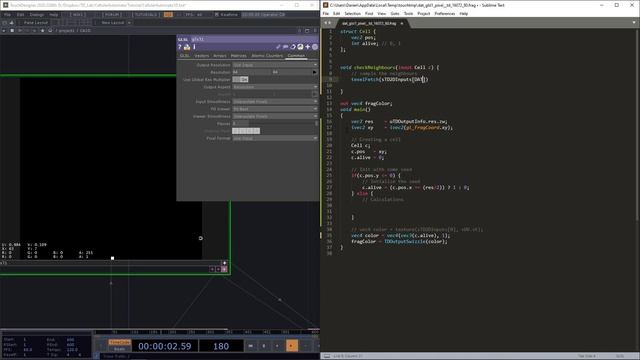640x360 pixels.
Task: Expand the Resolution row arrow
Action: click(315, 72)
